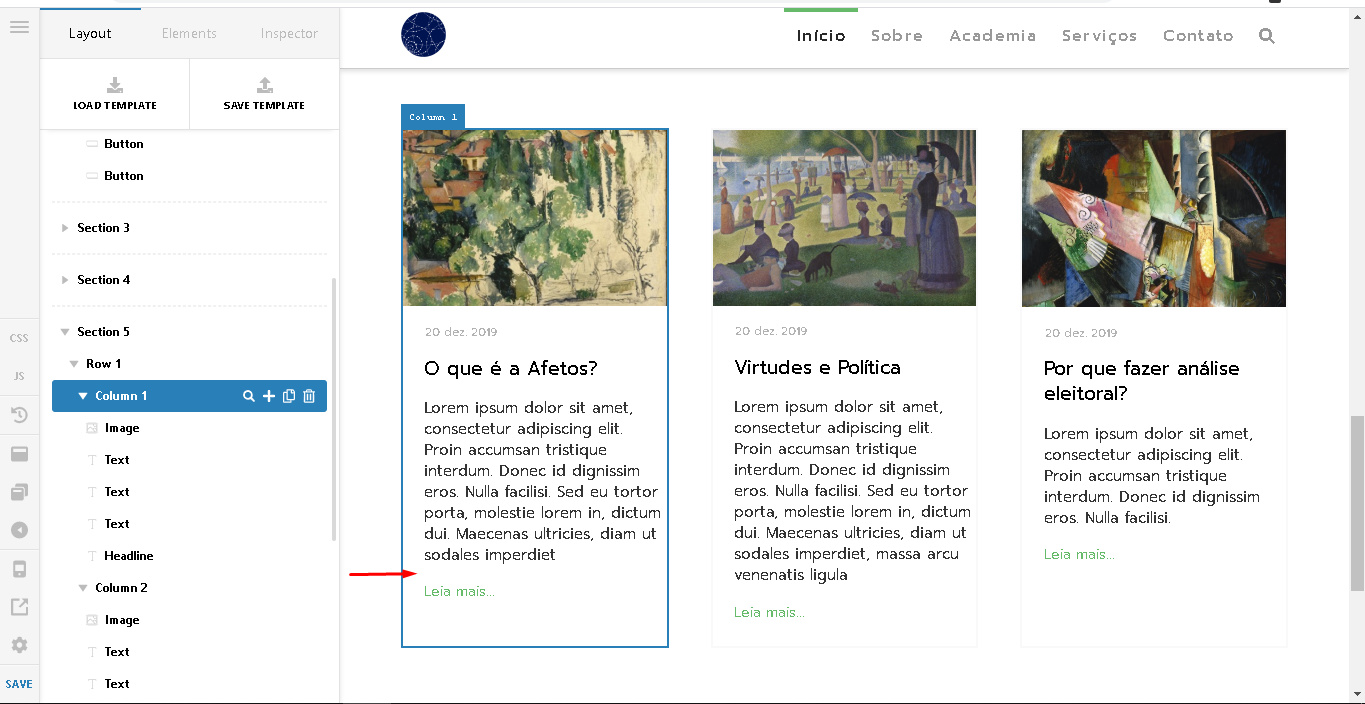This screenshot has height=704, width=1365.
Task: Select the Image item under Column 1
Action: (x=122, y=428)
